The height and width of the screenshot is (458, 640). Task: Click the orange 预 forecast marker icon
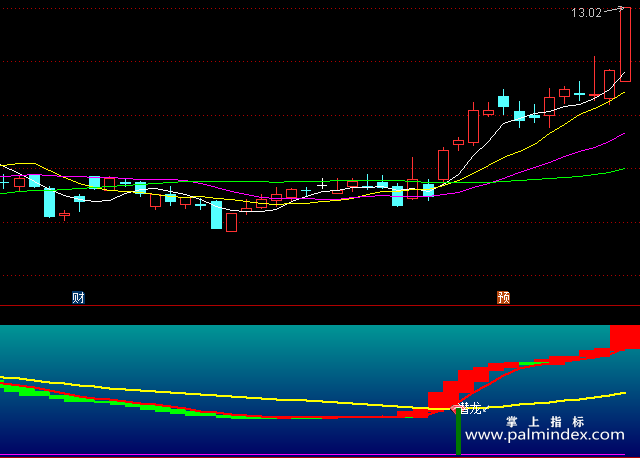(x=503, y=298)
